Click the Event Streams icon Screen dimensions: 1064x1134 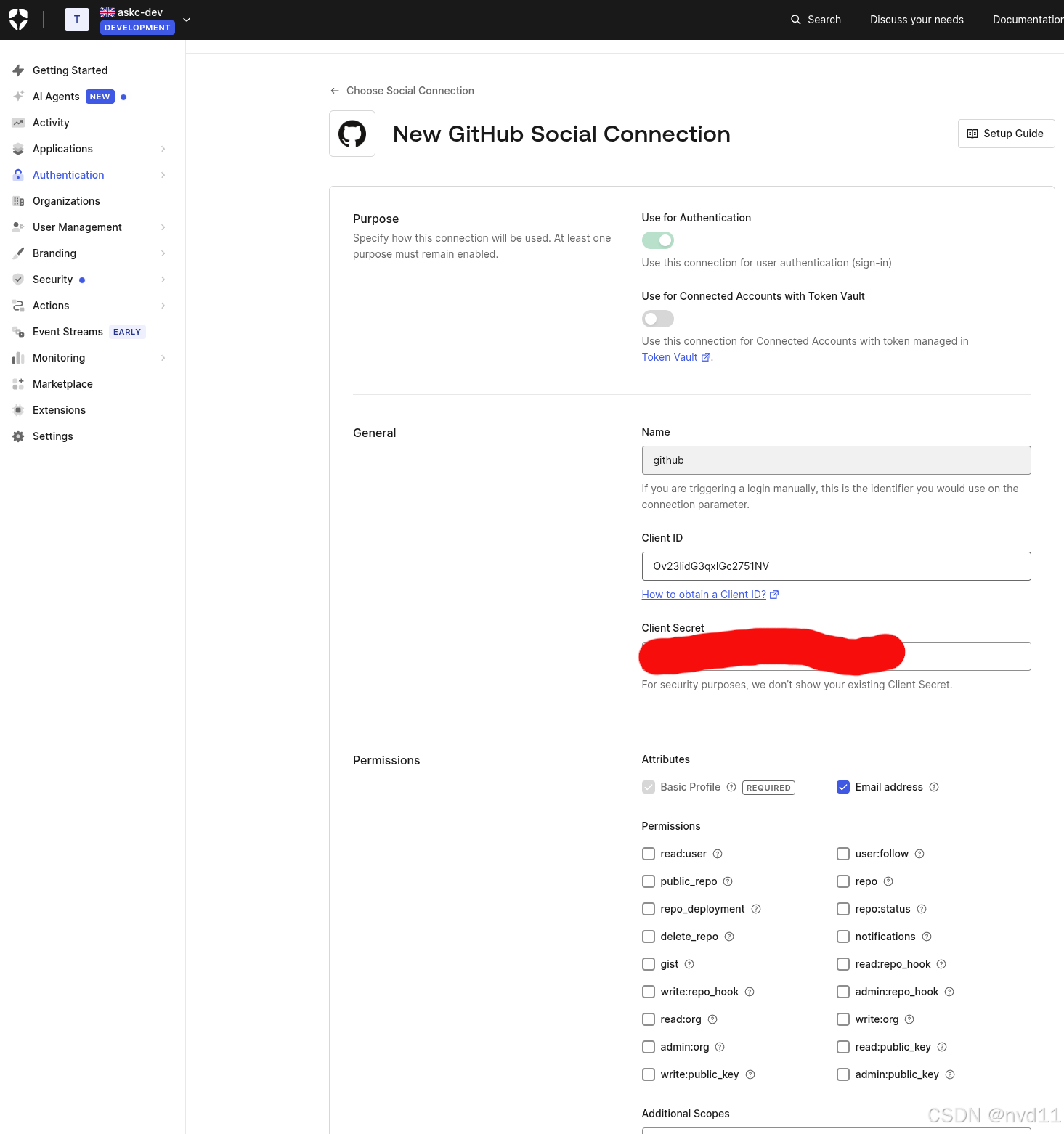tap(18, 332)
